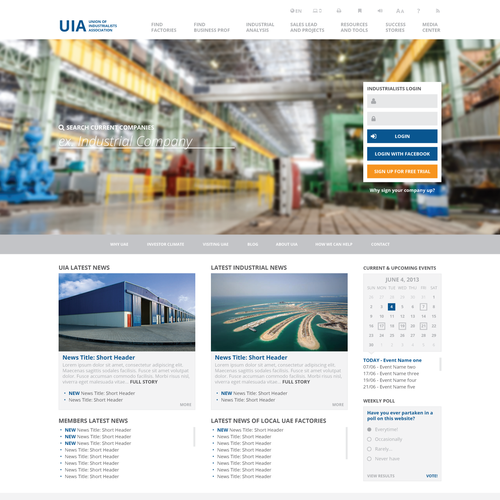Open Latest Industrial News headline title
The height and width of the screenshot is (500, 500).
251,357
